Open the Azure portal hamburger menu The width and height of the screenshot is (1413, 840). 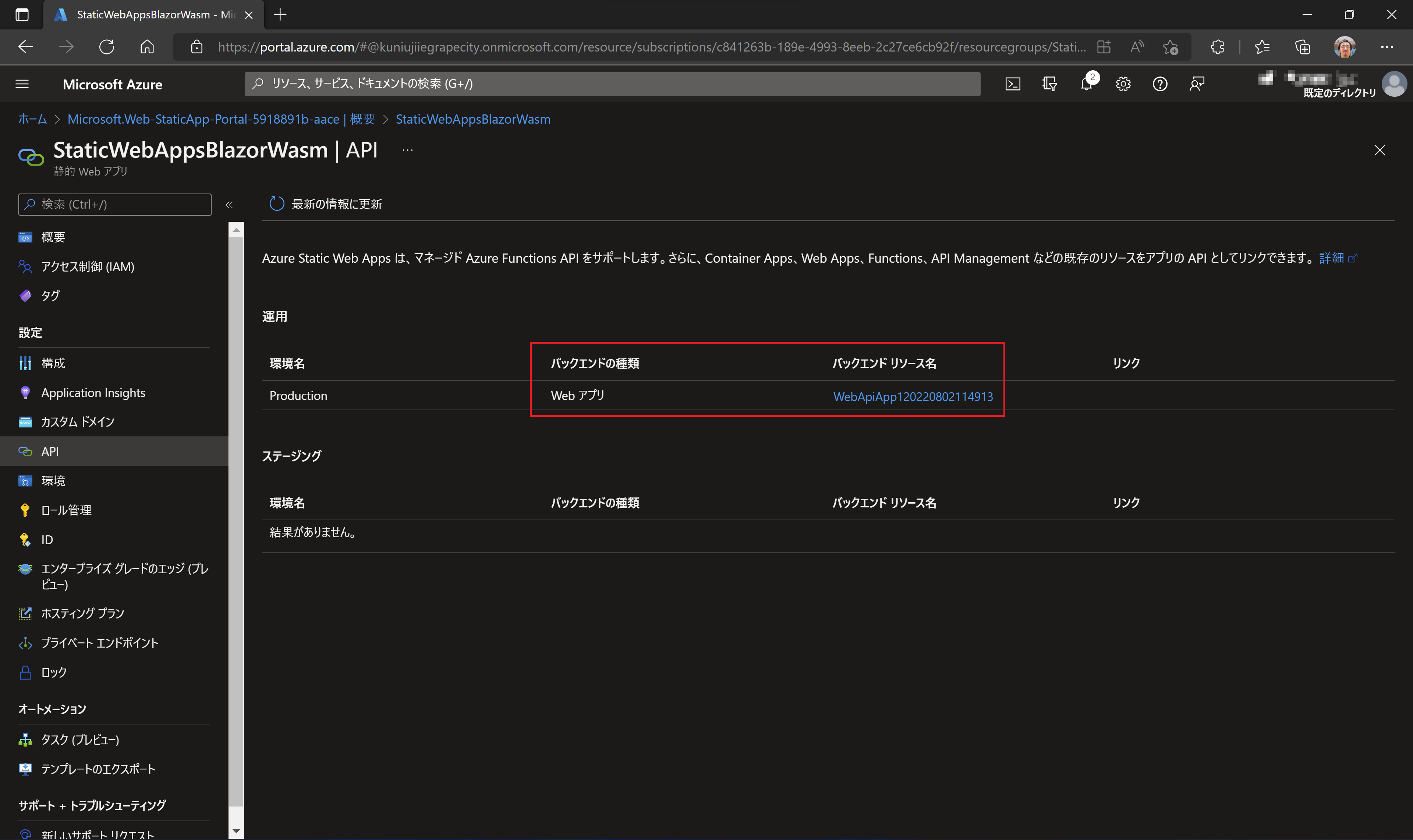point(22,84)
